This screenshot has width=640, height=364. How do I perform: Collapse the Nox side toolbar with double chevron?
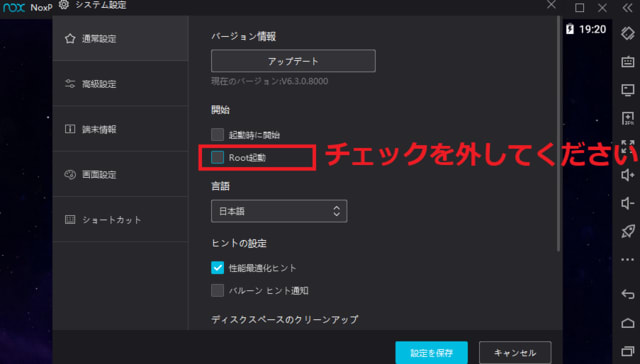(x=627, y=8)
